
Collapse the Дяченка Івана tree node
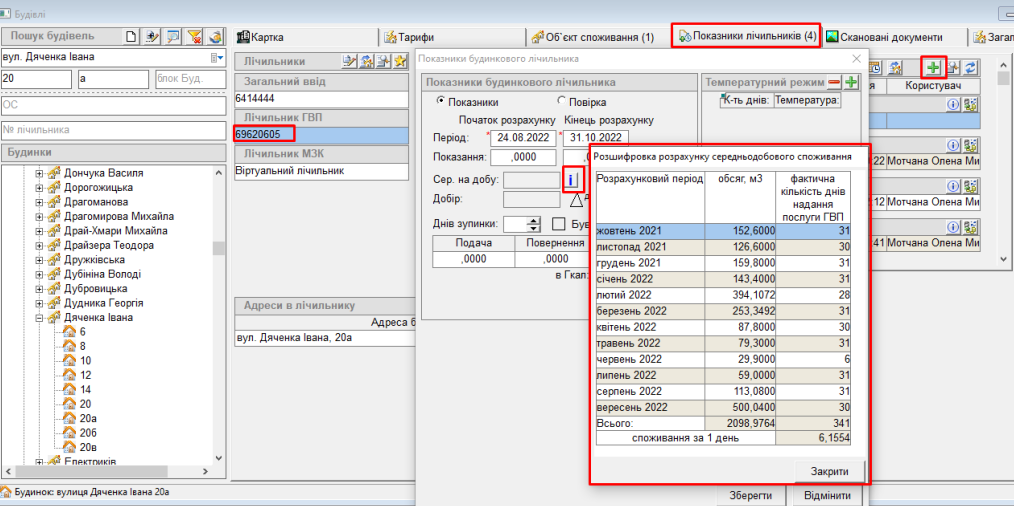40,318
